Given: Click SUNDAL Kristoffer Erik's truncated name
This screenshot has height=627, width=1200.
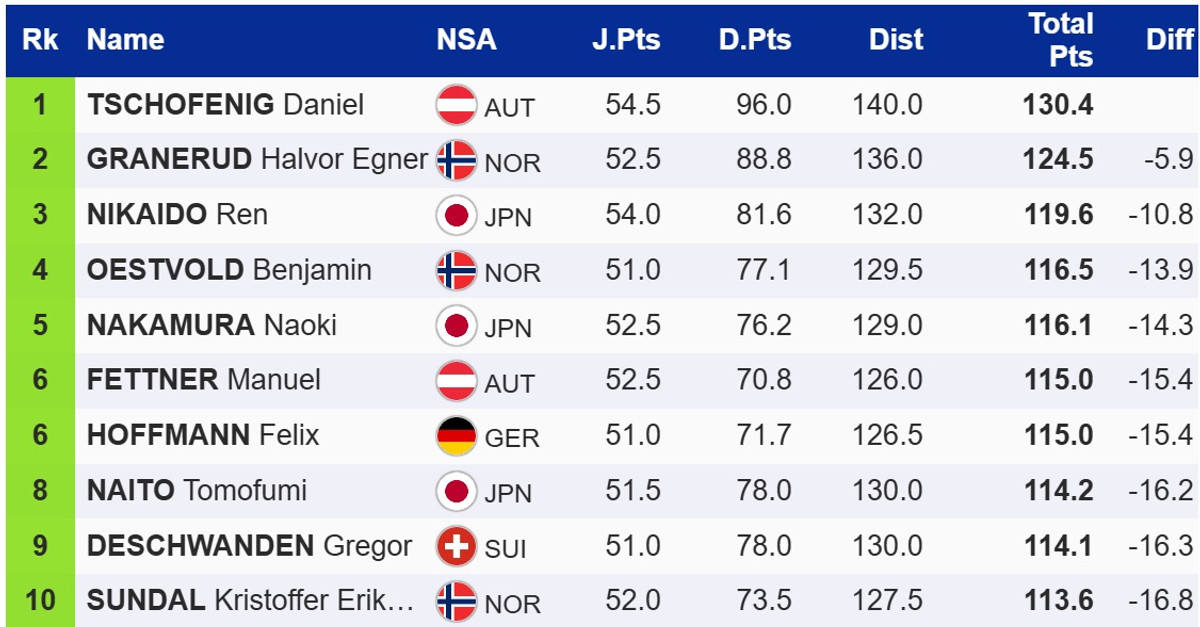Looking at the screenshot, I should pyautogui.click(x=249, y=601).
